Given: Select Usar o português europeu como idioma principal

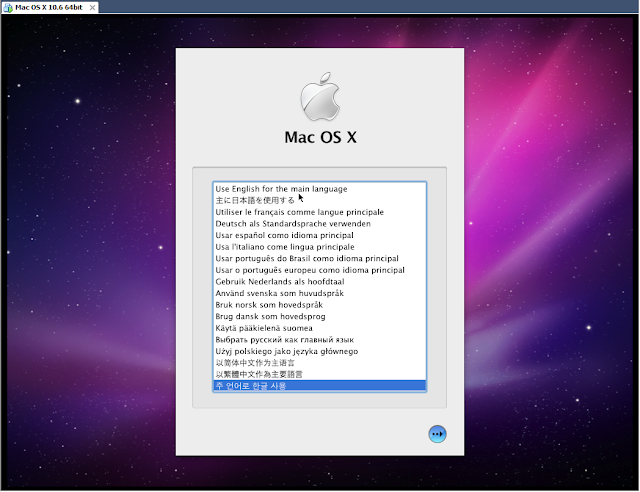Looking at the screenshot, I should [x=320, y=270].
